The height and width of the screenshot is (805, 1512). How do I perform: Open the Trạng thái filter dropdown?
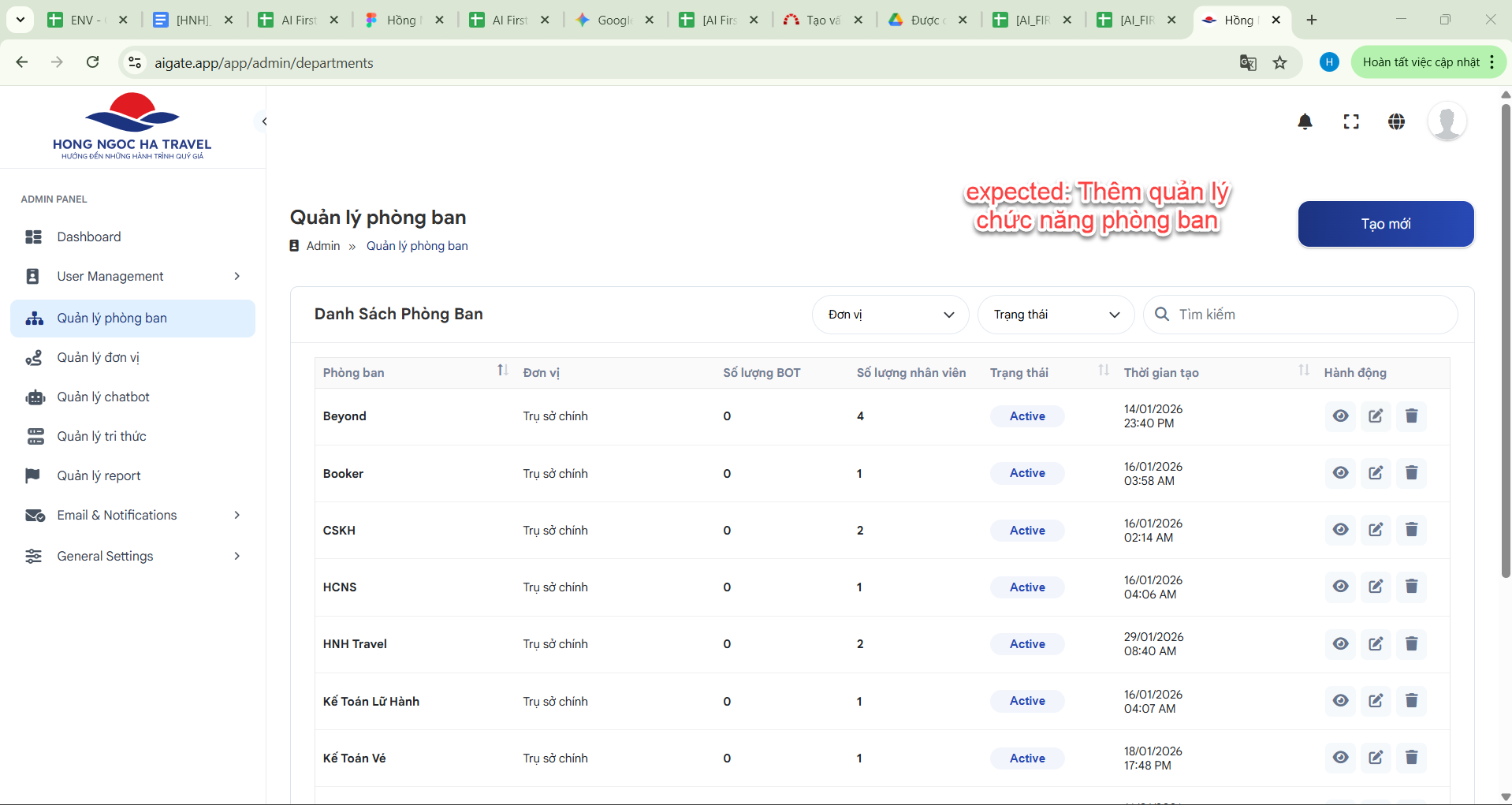pos(1056,315)
